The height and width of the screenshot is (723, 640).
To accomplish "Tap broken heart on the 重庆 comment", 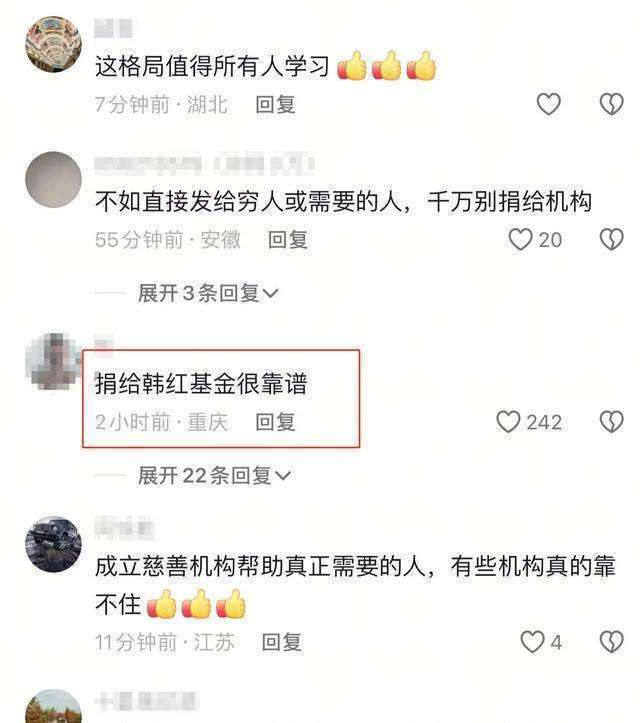I will [x=611, y=421].
